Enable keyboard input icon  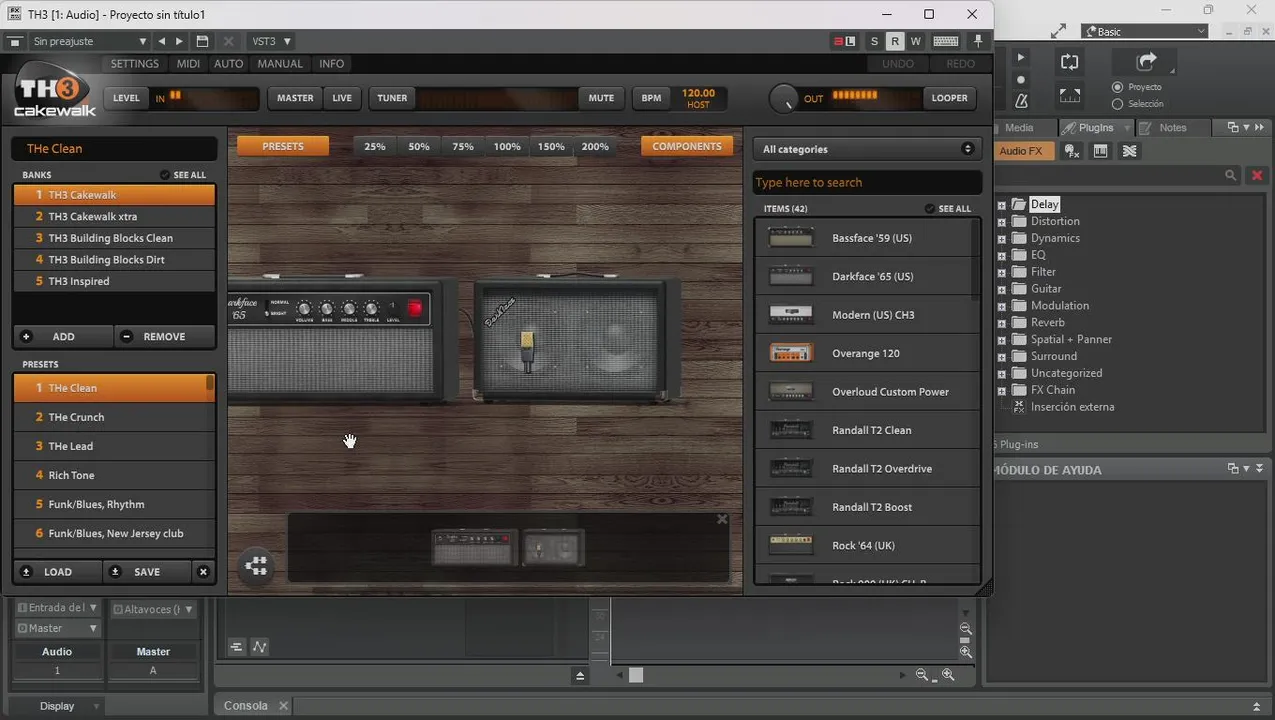point(945,42)
